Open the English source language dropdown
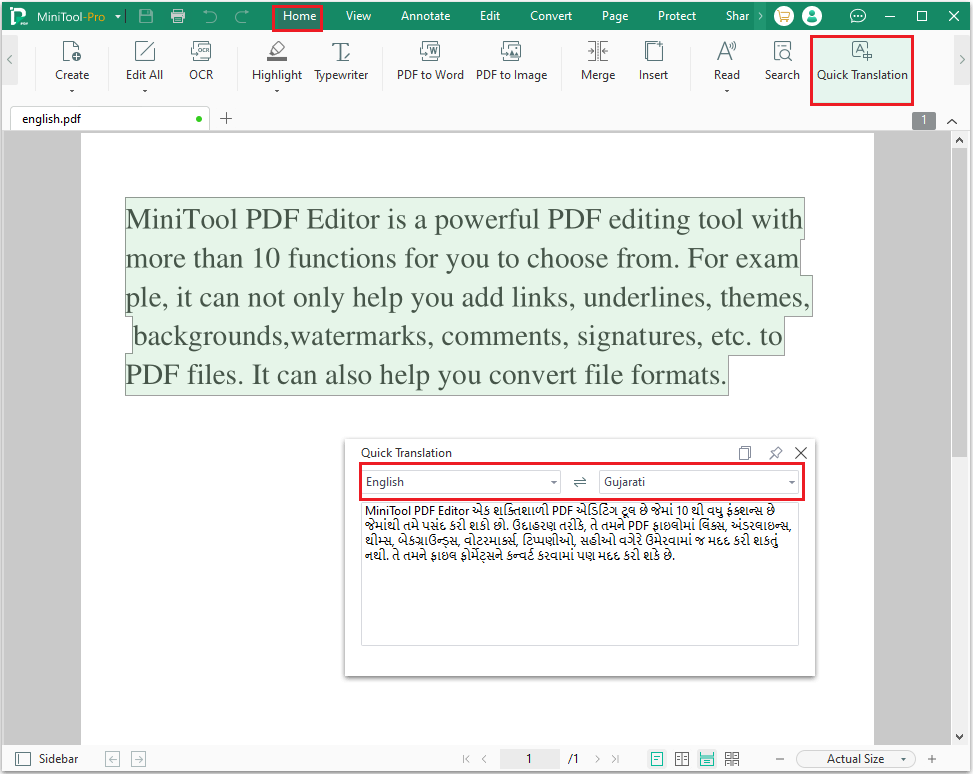973x774 pixels. coord(461,482)
